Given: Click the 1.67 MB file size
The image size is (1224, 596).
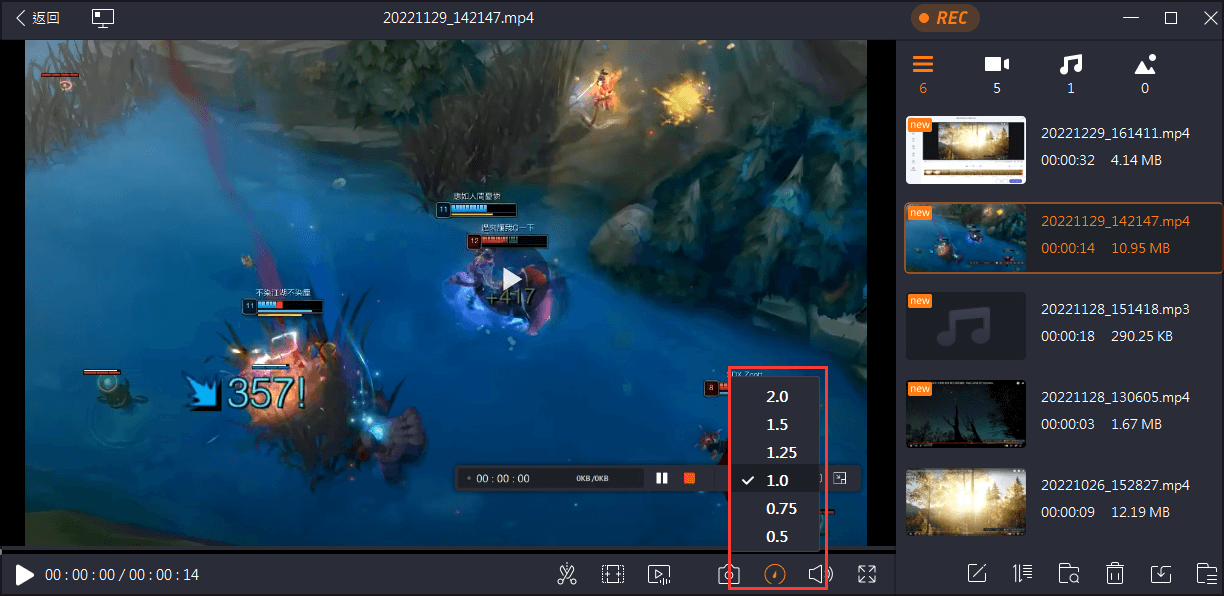Looking at the screenshot, I should tap(1136, 425).
